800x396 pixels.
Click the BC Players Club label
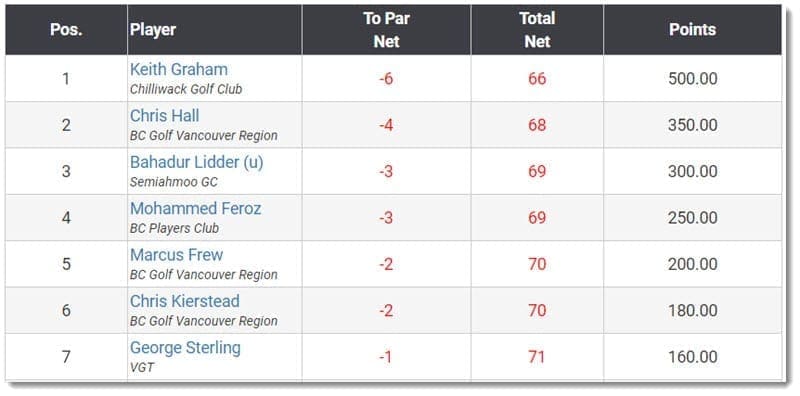[174, 229]
